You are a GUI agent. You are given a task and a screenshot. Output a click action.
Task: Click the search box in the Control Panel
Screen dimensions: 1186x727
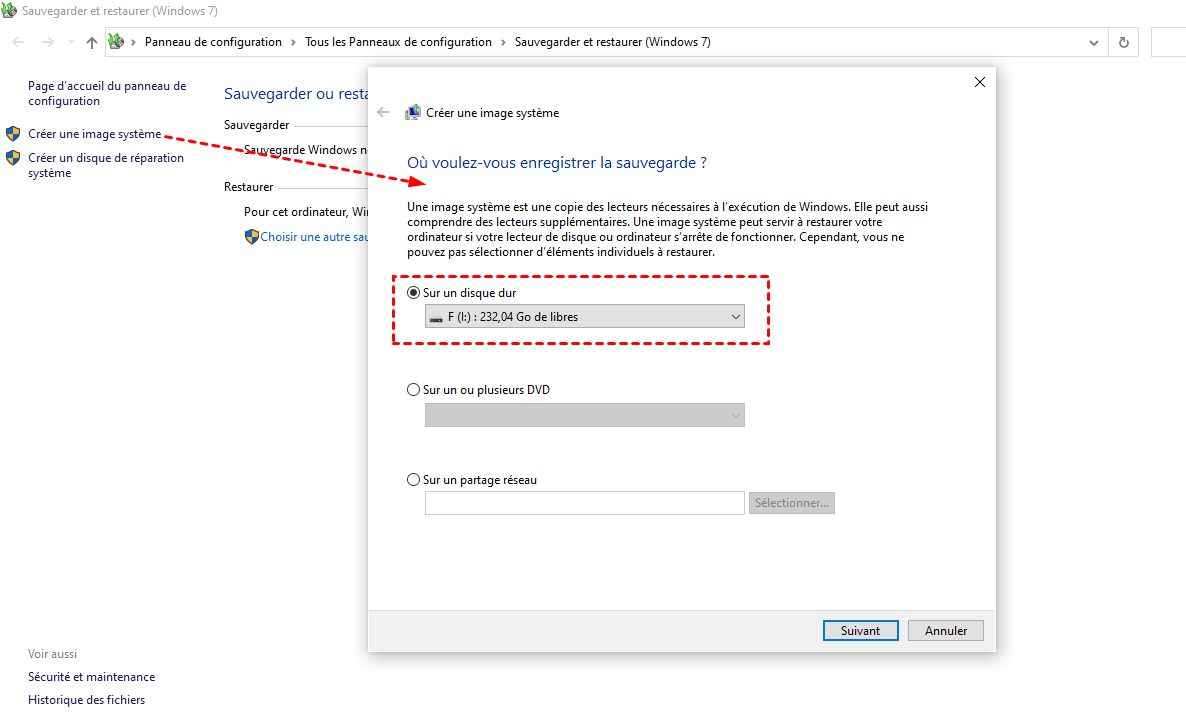(1169, 42)
